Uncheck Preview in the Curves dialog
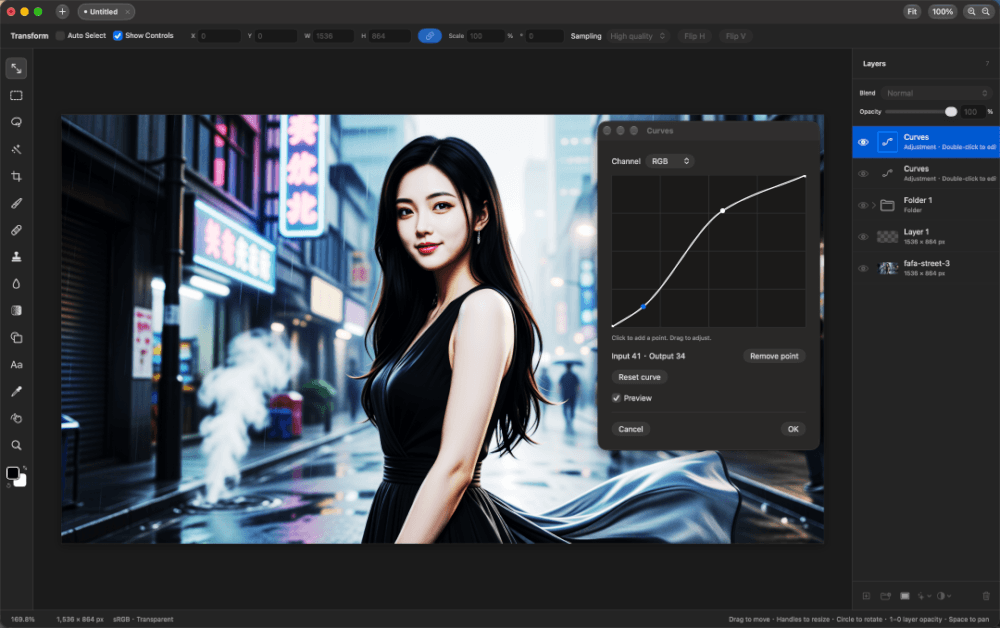The width and height of the screenshot is (1000, 628). [x=616, y=398]
